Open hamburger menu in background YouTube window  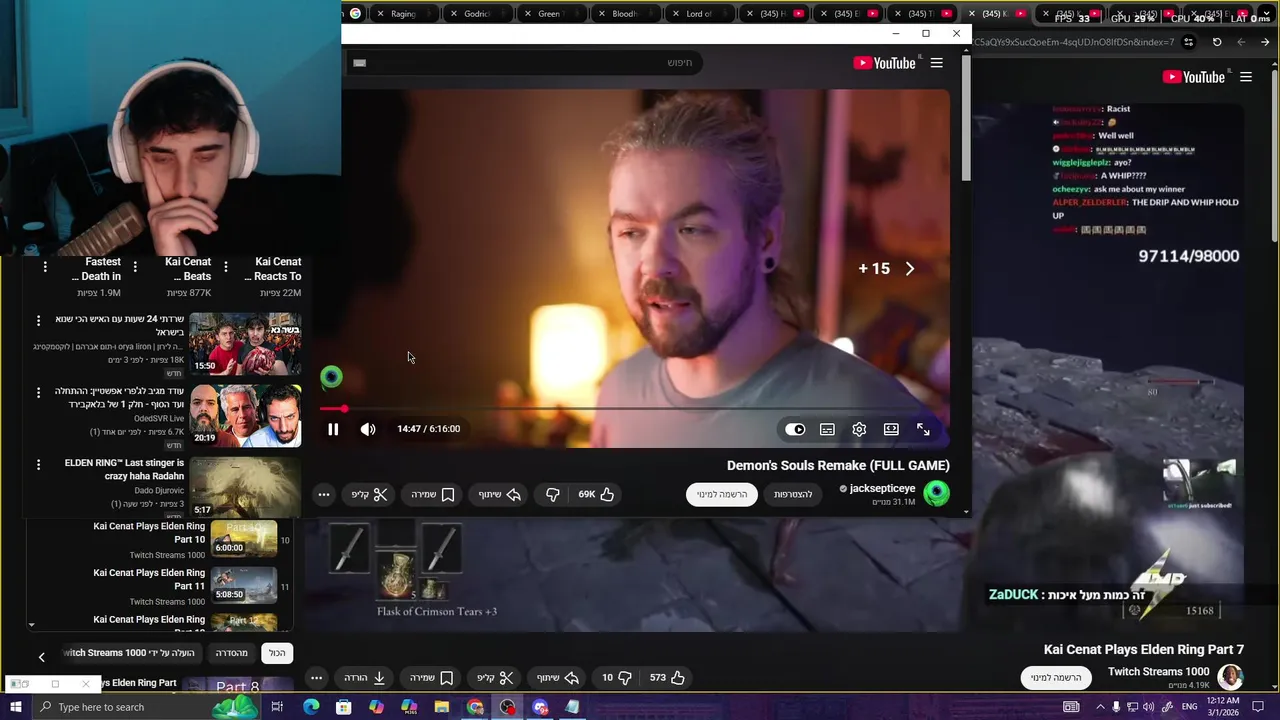[x=1246, y=77]
